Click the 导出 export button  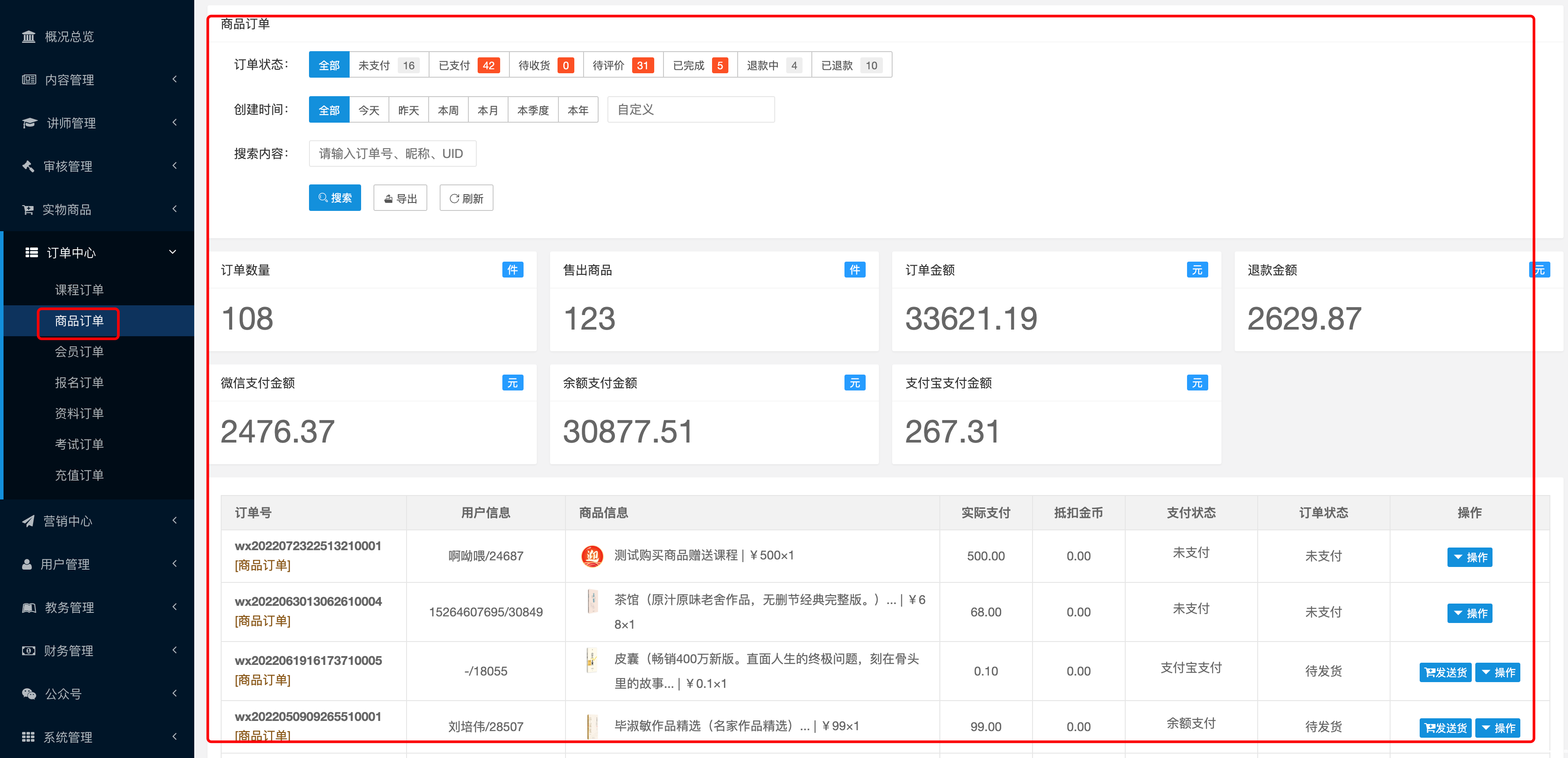coord(400,198)
